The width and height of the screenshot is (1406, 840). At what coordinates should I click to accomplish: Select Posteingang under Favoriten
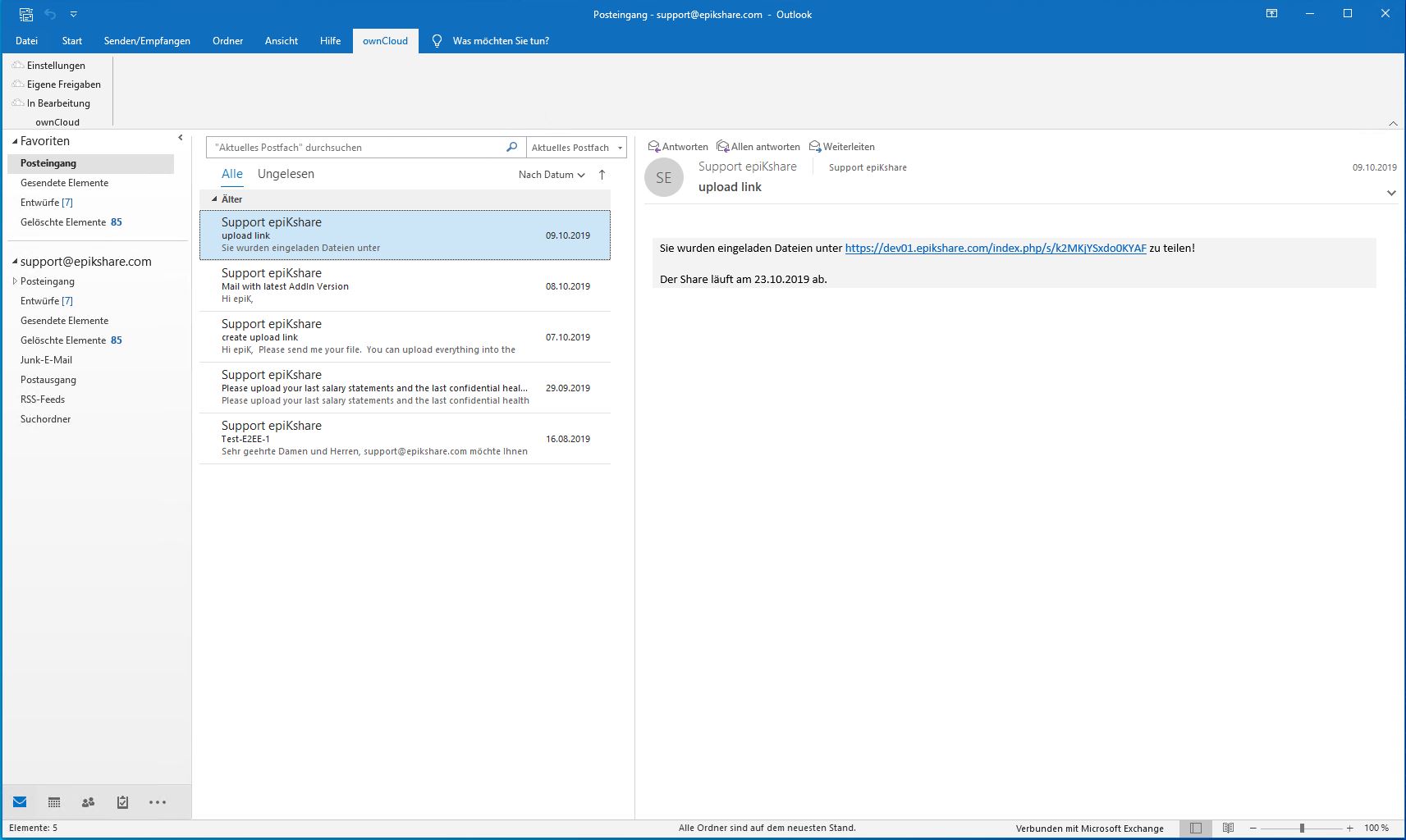click(90, 163)
